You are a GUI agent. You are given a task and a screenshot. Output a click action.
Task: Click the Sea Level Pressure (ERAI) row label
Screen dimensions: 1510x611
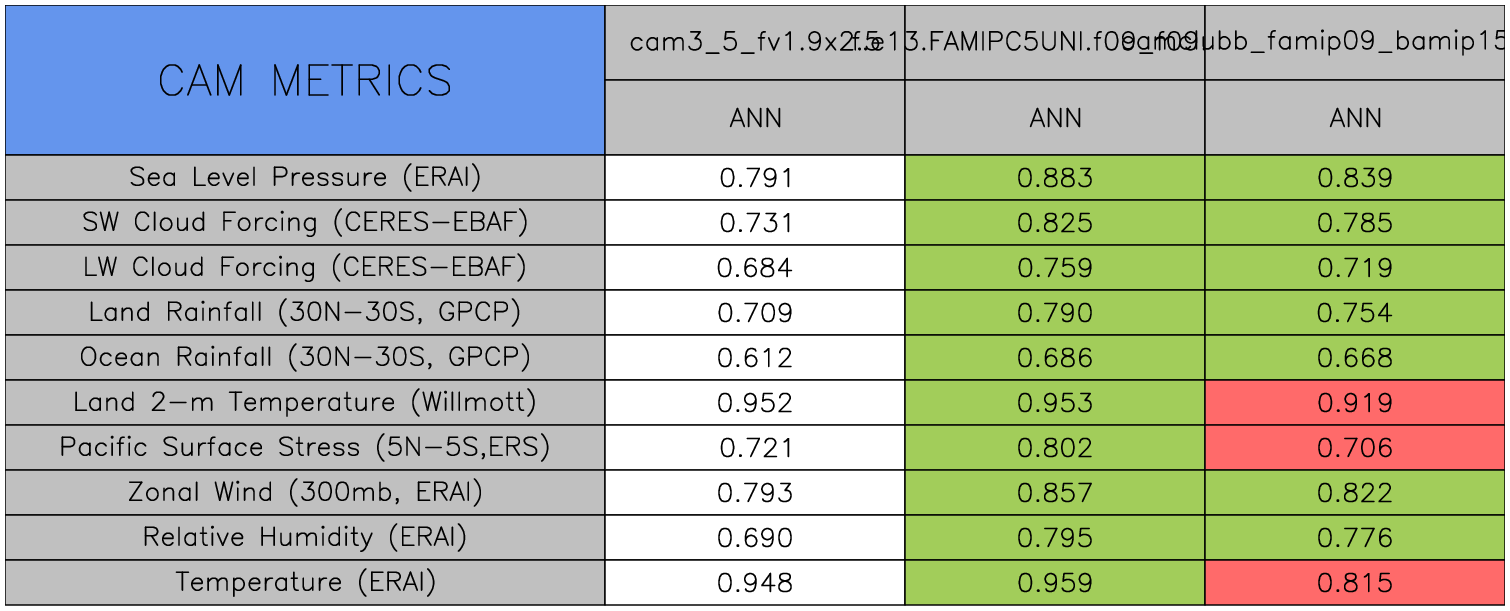pos(305,178)
